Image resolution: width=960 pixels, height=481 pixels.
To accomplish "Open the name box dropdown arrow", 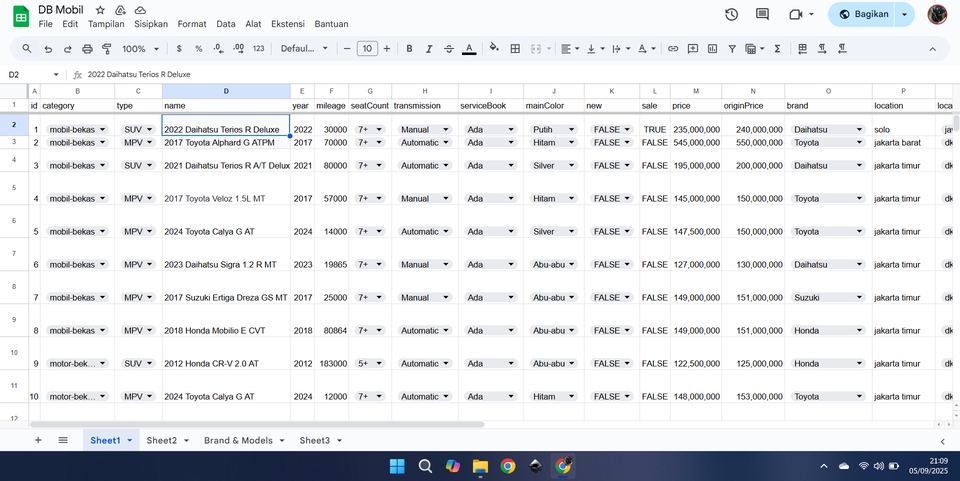I will [56, 75].
